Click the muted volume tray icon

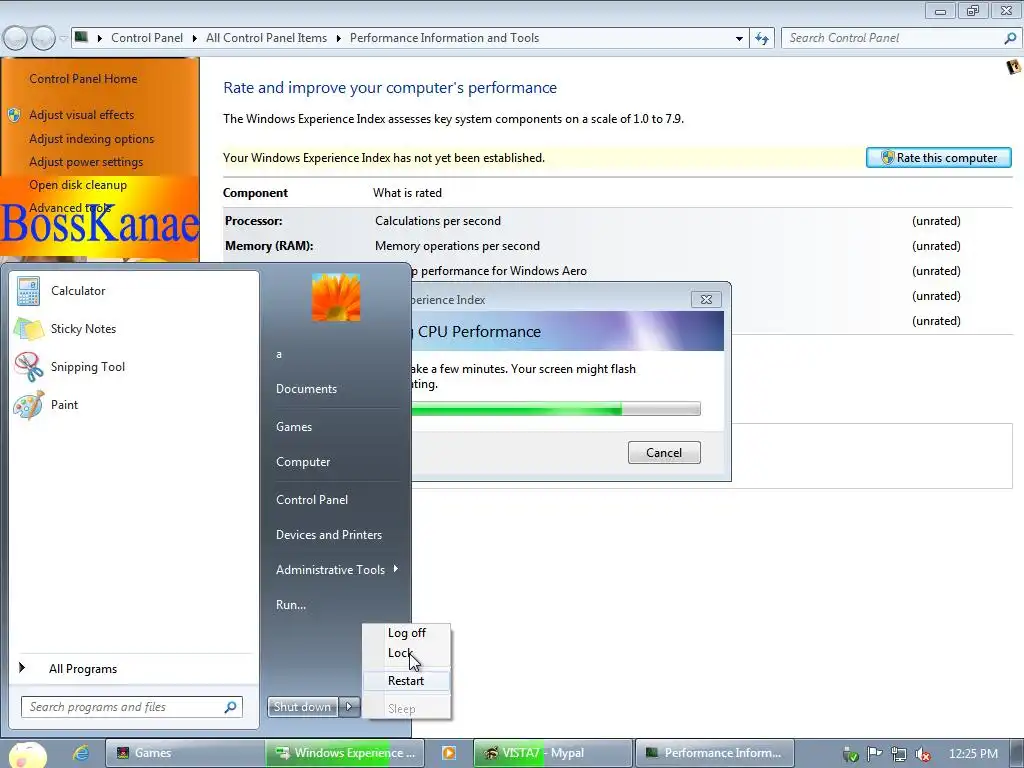point(923,754)
